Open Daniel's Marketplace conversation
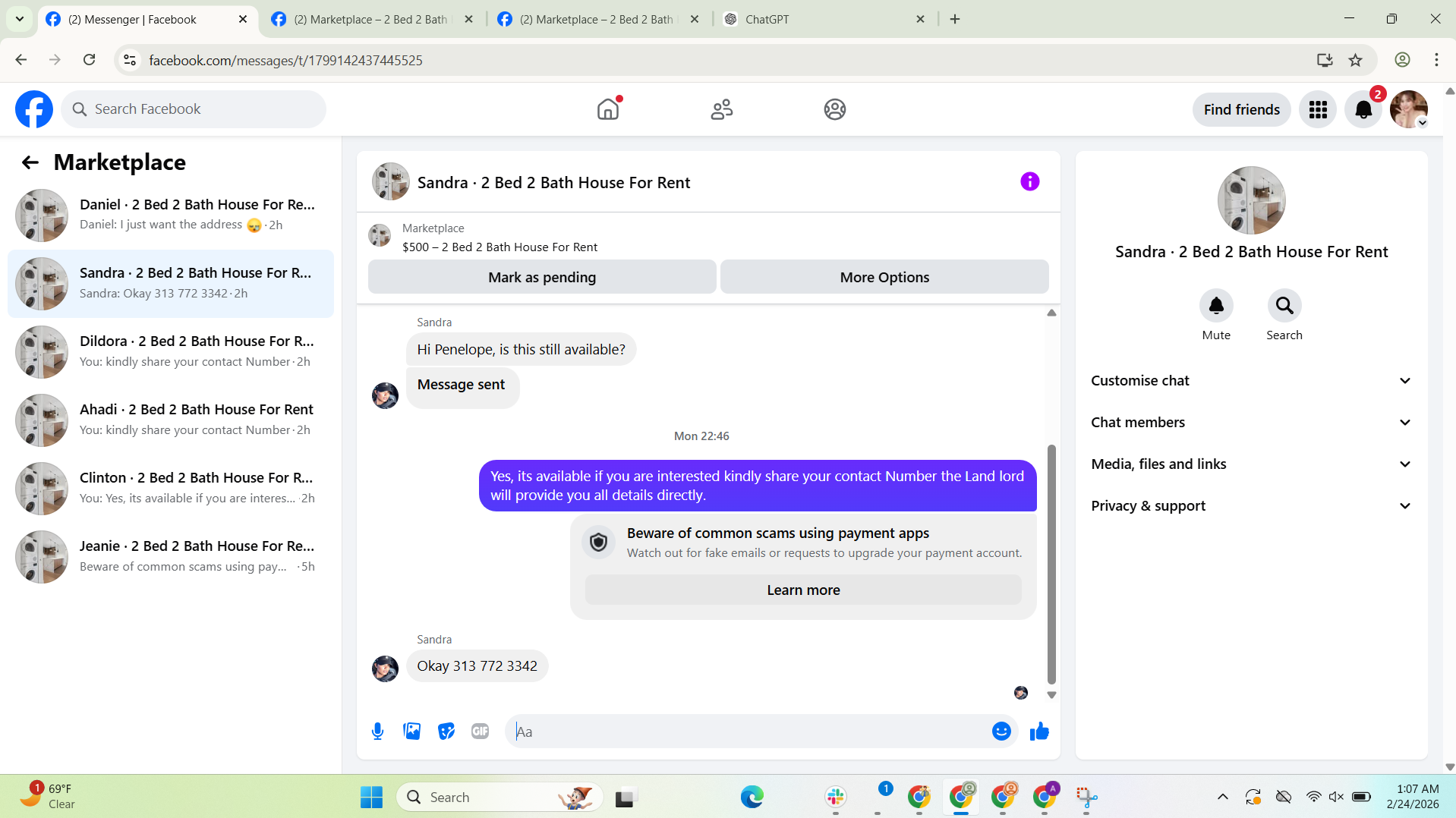The image size is (1456, 818). click(171, 216)
